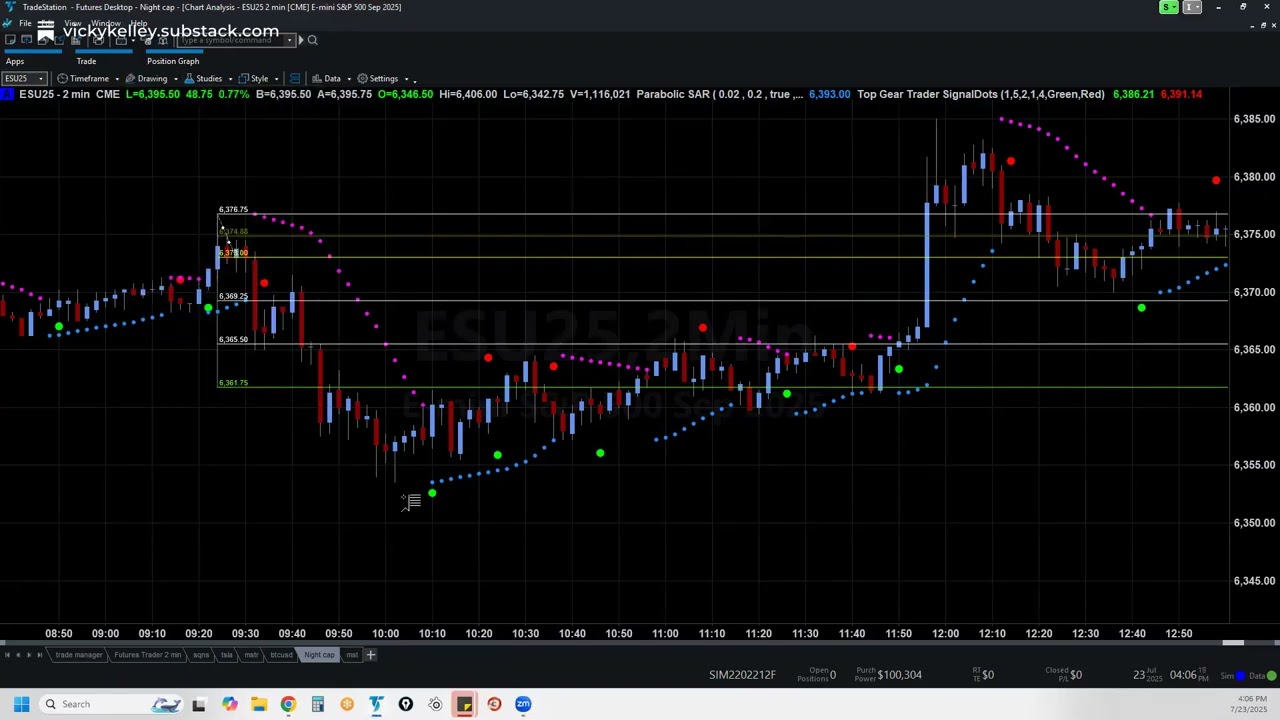Click the Settings gear icon
The width and height of the screenshot is (1280, 720).
click(362, 78)
